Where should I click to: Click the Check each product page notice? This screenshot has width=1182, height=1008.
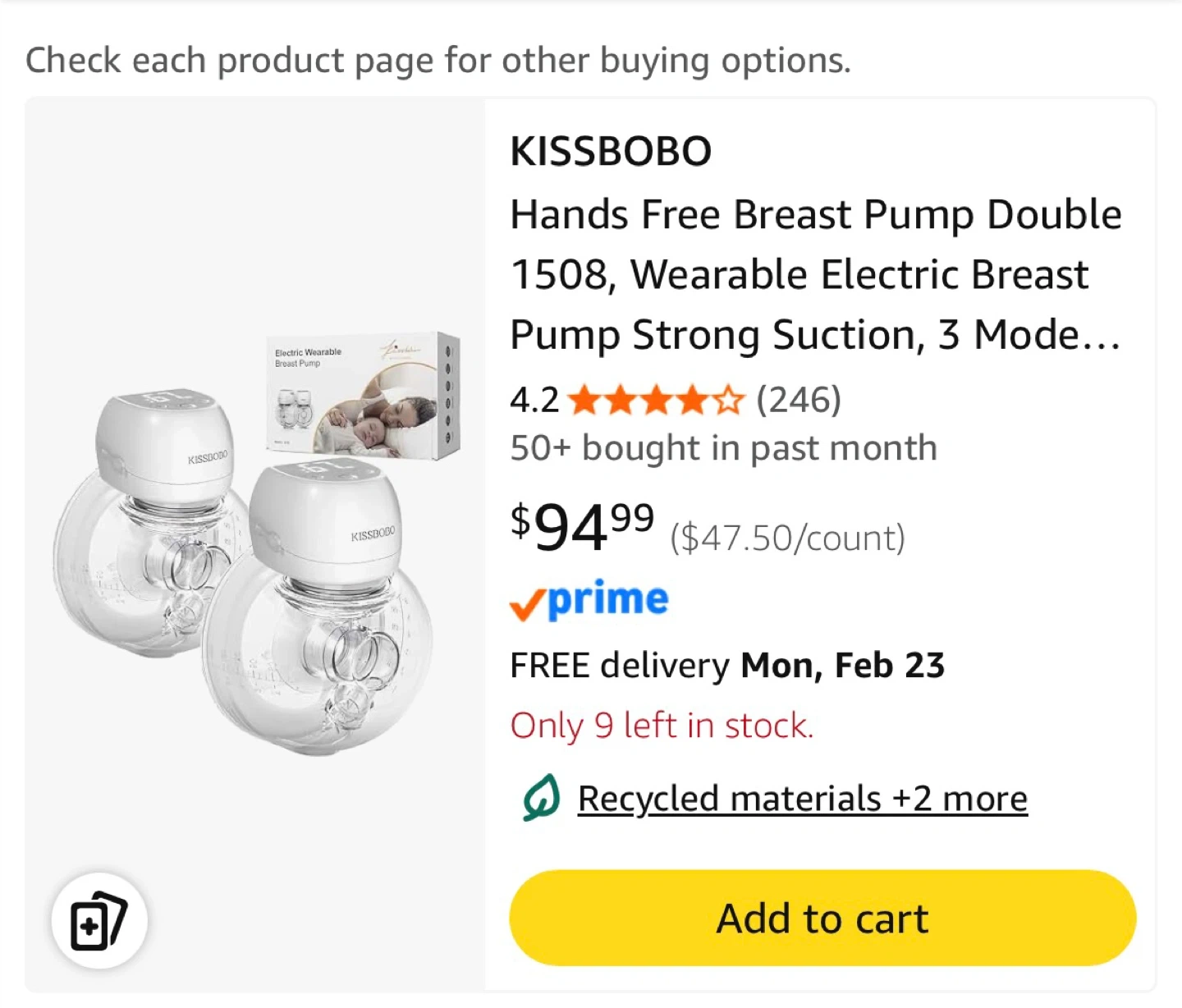pyautogui.click(x=438, y=61)
